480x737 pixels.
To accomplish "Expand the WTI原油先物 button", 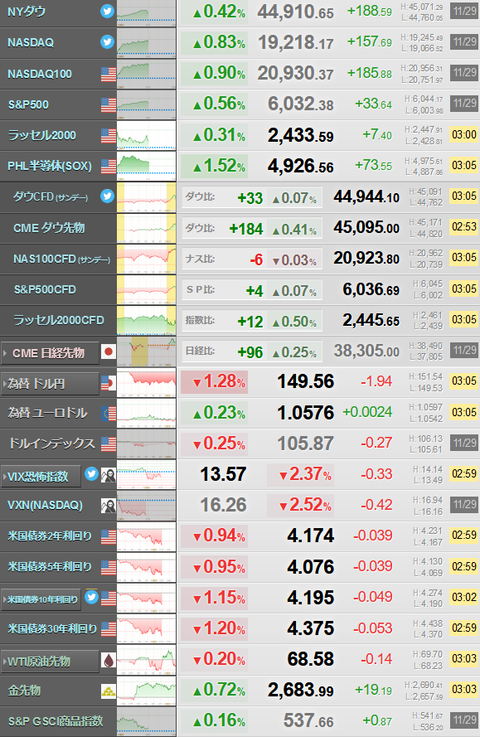I will click(50, 661).
